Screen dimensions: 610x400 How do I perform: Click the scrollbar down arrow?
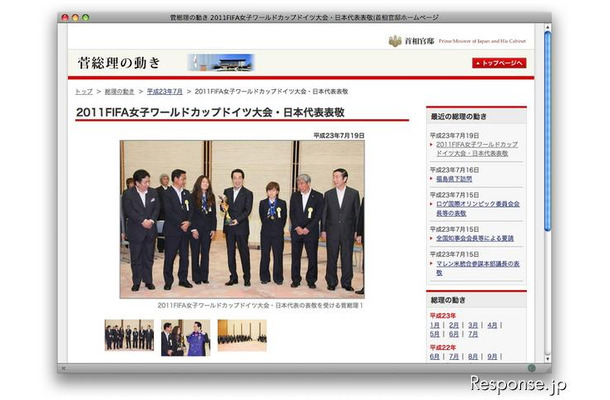coord(547,358)
